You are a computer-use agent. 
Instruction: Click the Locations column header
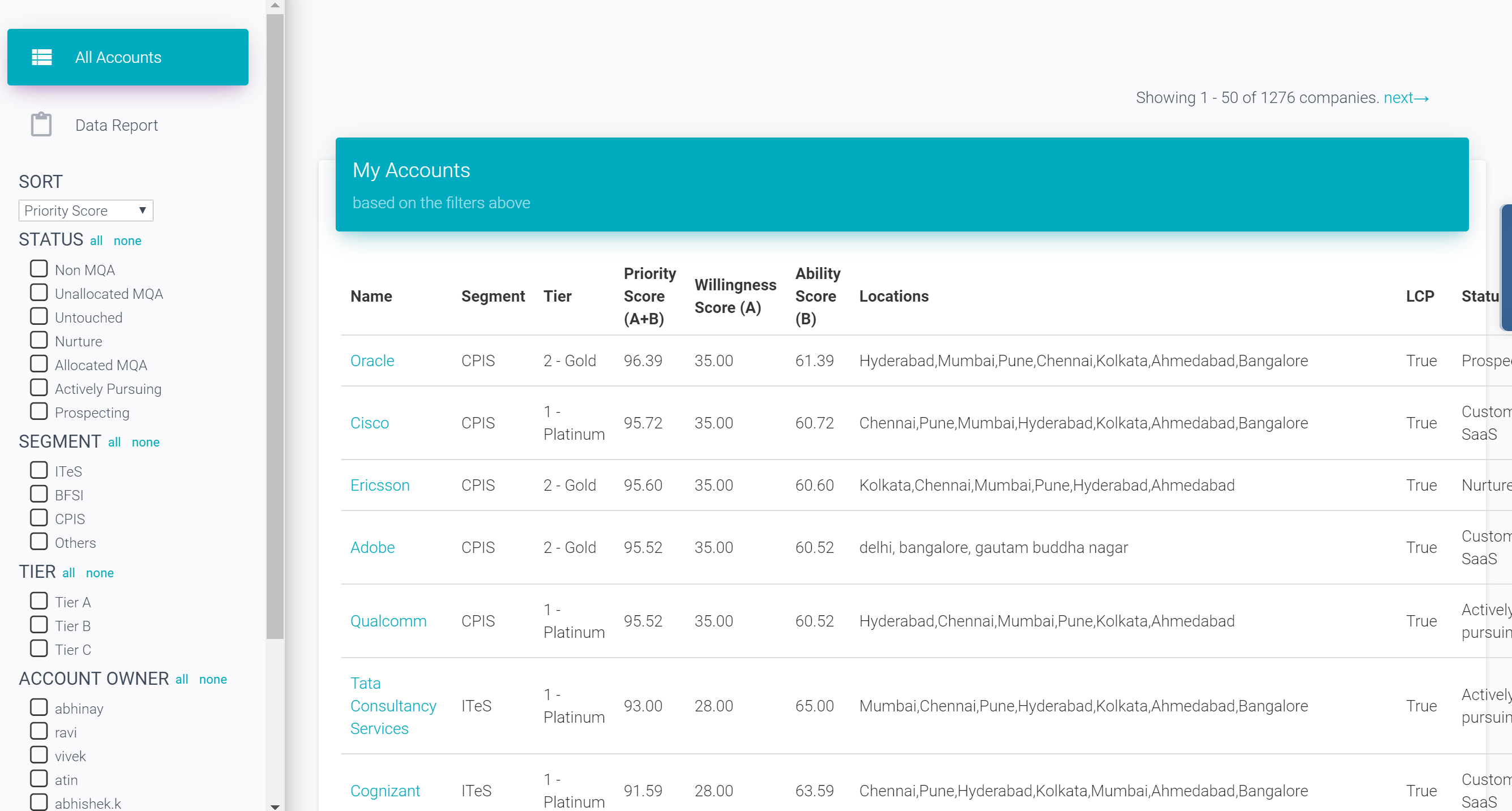(x=893, y=297)
